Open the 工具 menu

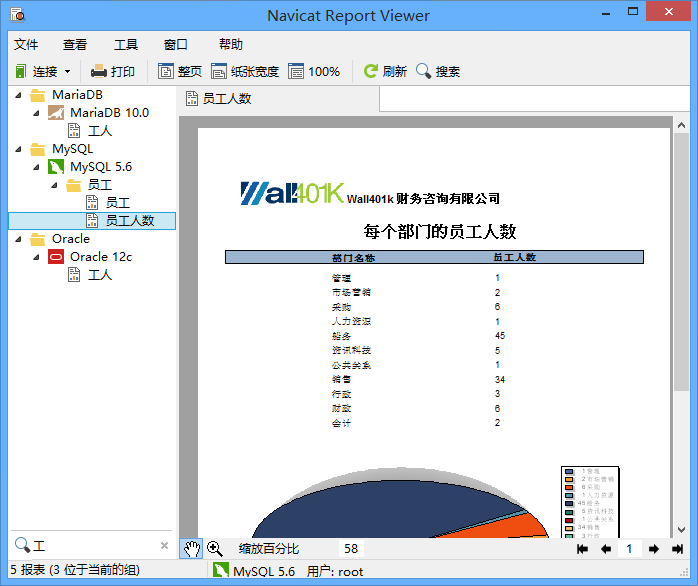point(126,45)
